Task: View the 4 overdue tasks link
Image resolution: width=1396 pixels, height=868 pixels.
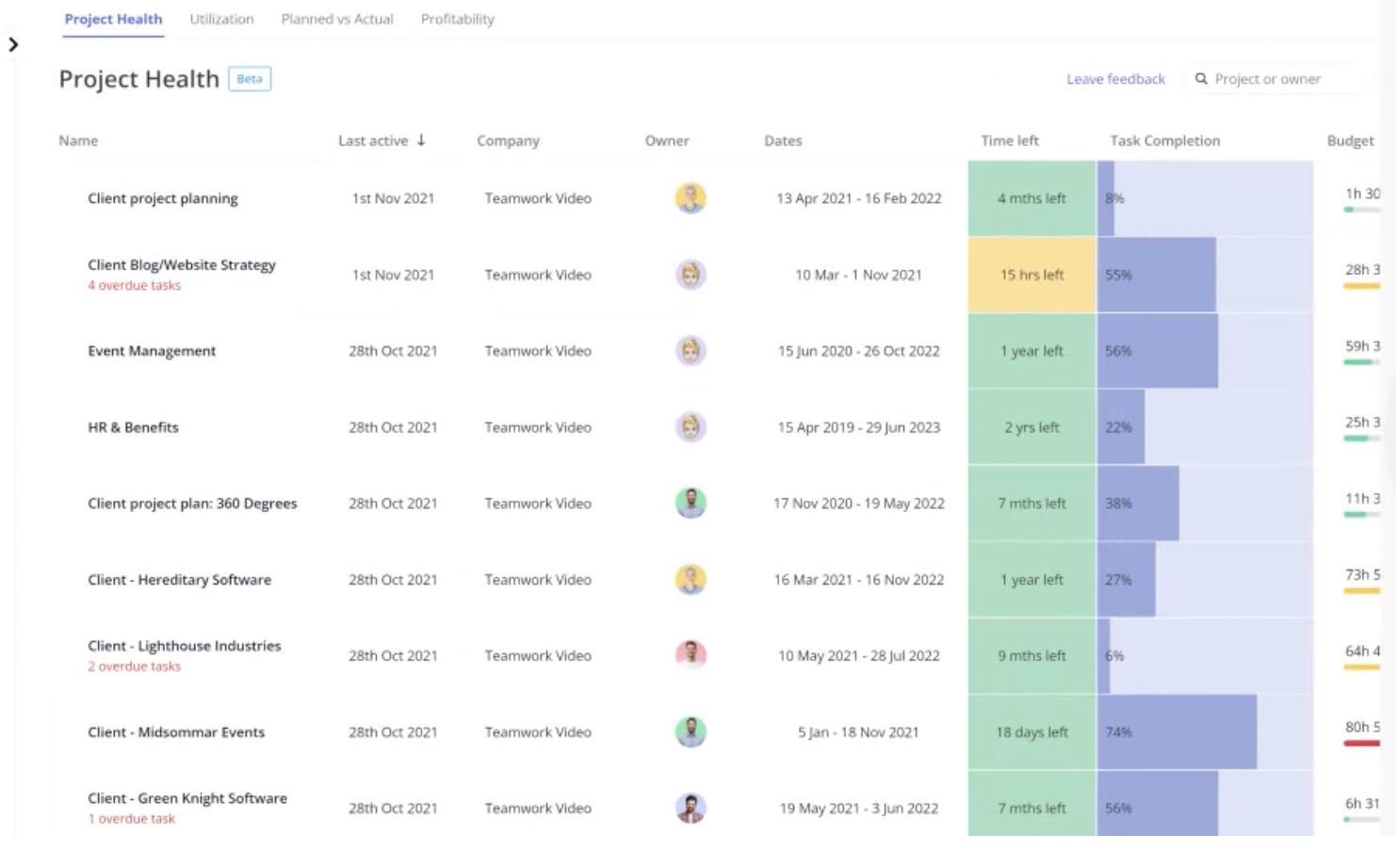Action: 134,285
